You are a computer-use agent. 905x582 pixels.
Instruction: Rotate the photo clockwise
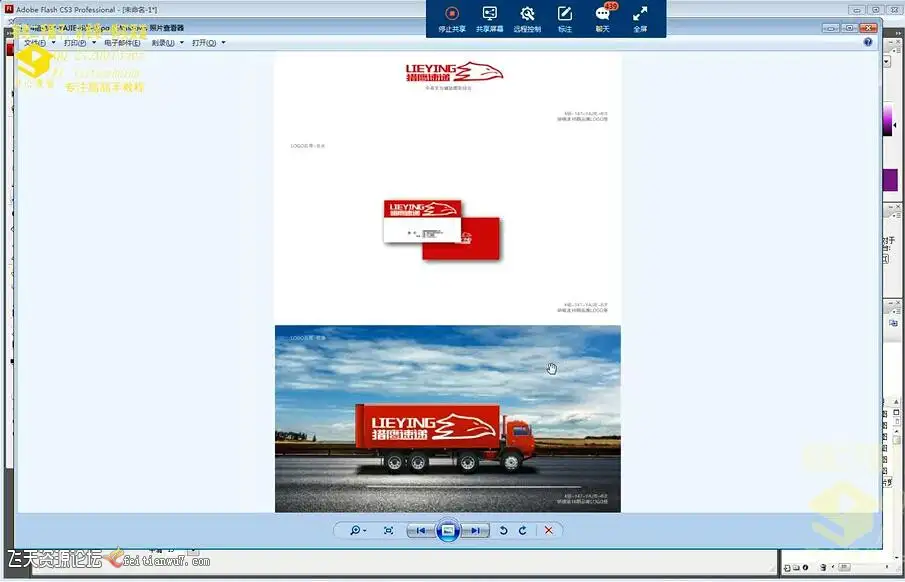[523, 530]
